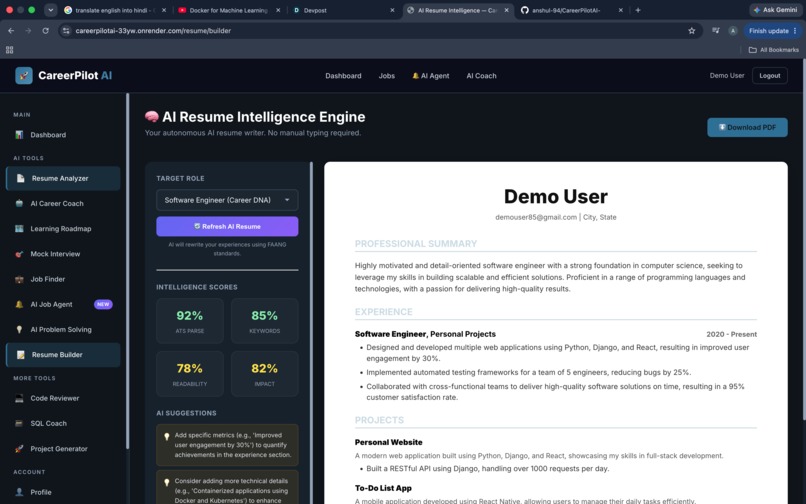
Task: Click the '2020 - Present' date text
Action: [x=731, y=334]
